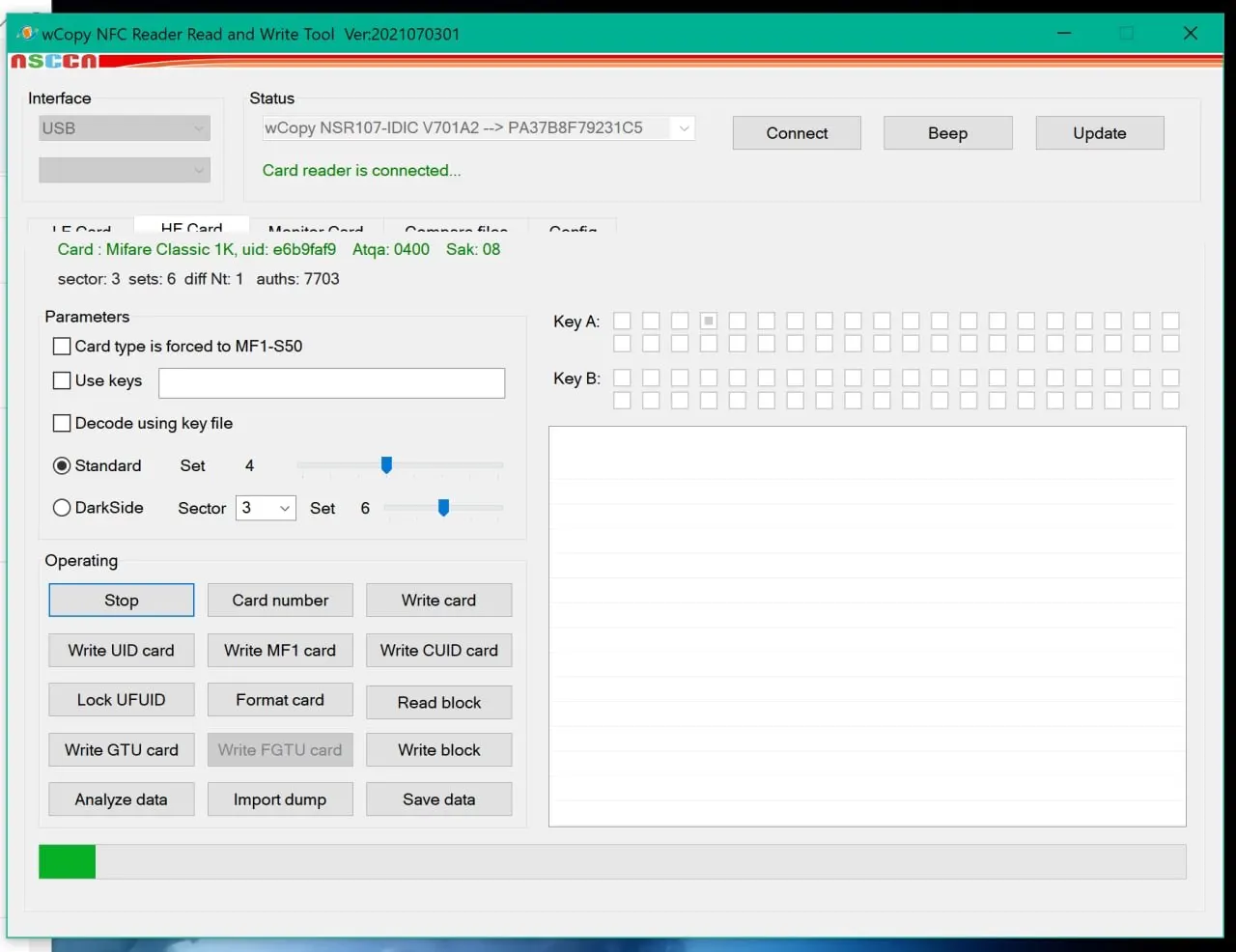Minimize the wCopy window
Screen dimensions: 1236x952
coord(1064,33)
